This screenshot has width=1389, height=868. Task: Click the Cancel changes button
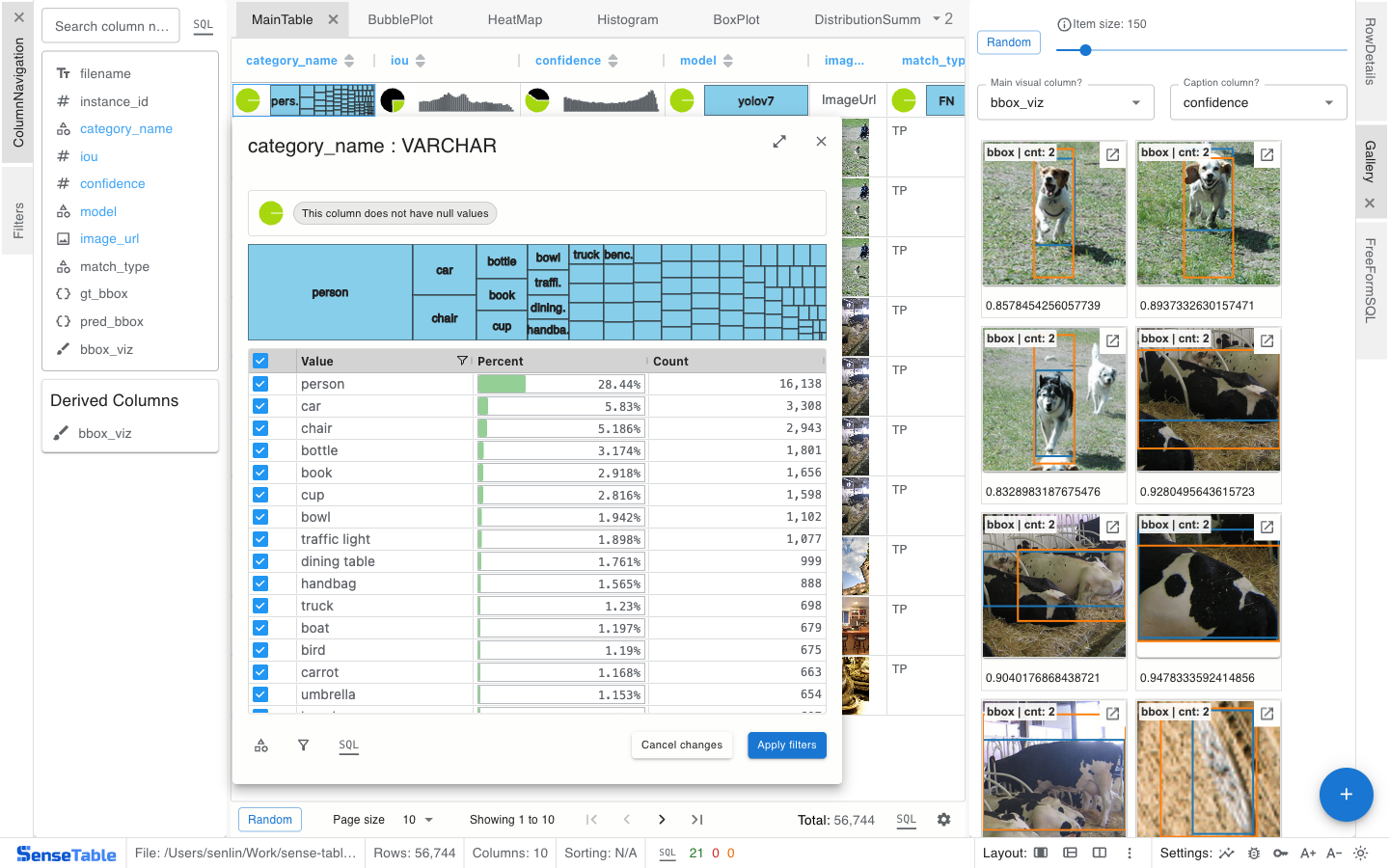pos(681,746)
